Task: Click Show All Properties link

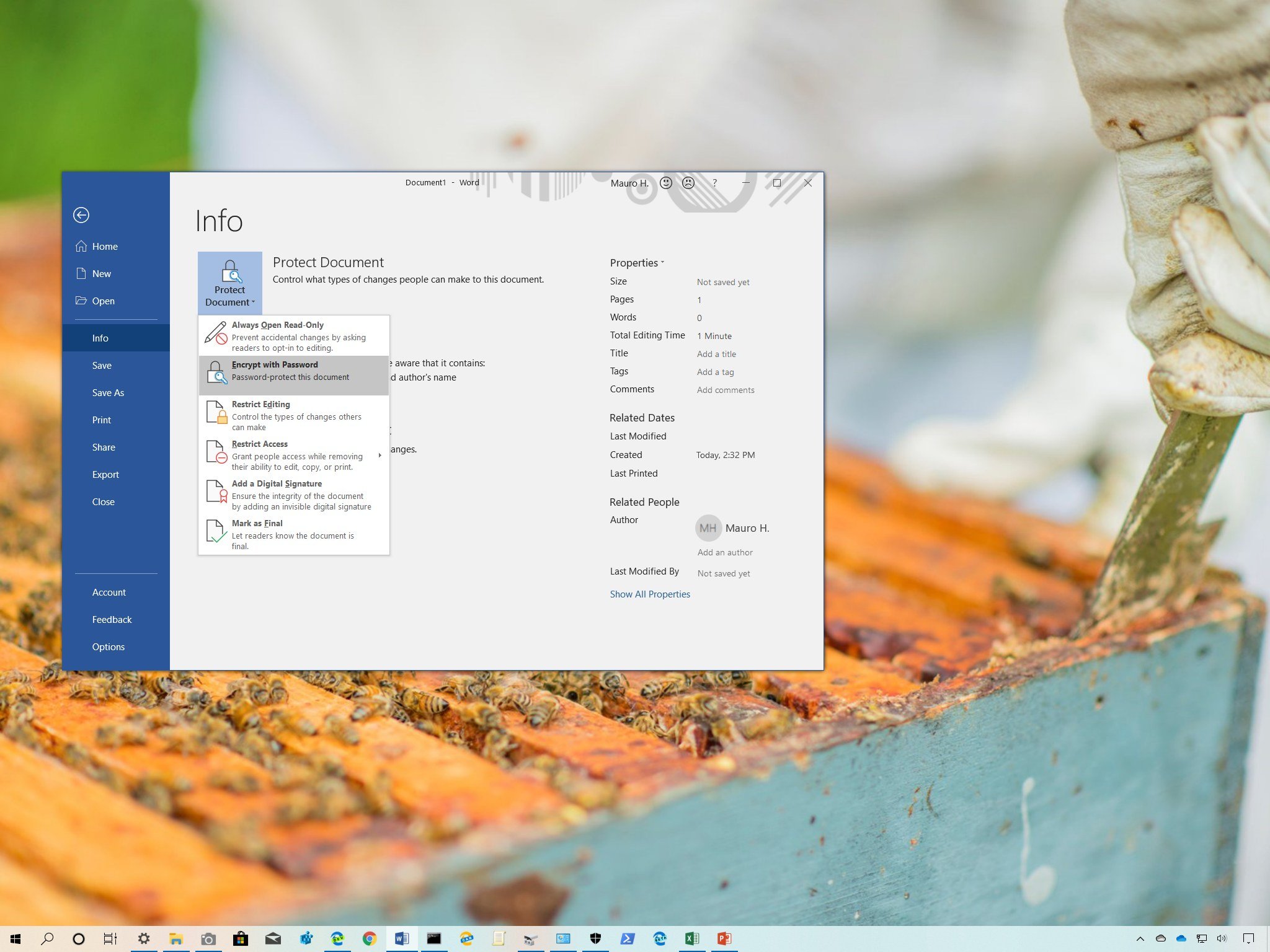Action: tap(650, 594)
